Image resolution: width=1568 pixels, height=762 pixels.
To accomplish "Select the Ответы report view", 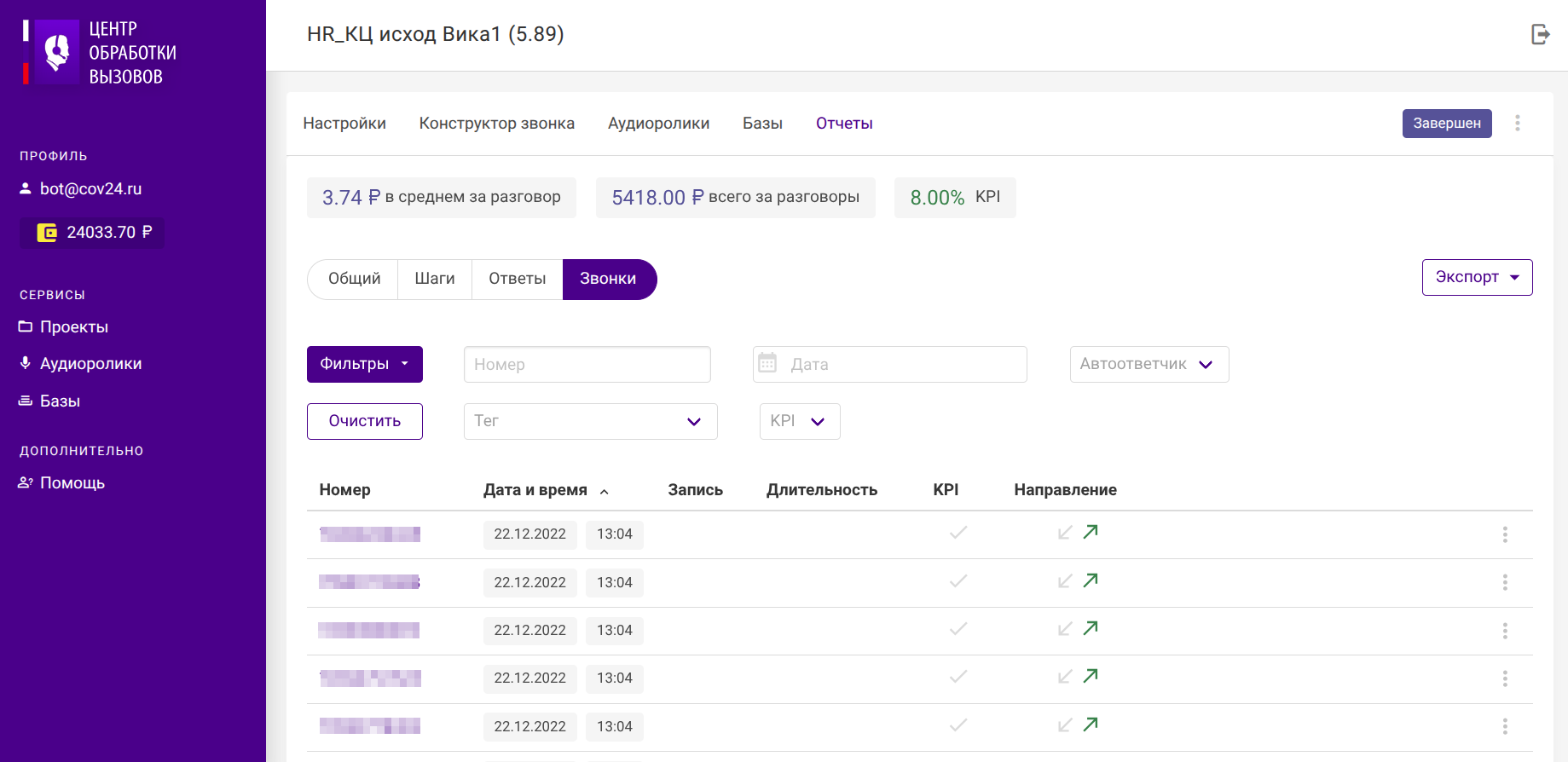I will [x=518, y=279].
